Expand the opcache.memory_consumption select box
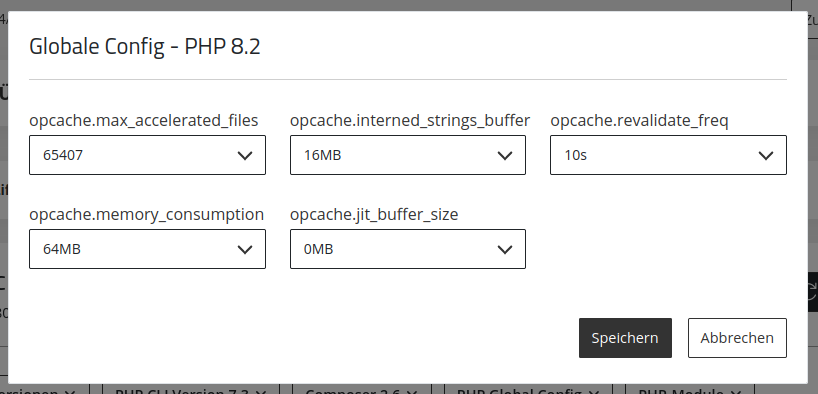The height and width of the screenshot is (394, 818). coord(147,249)
